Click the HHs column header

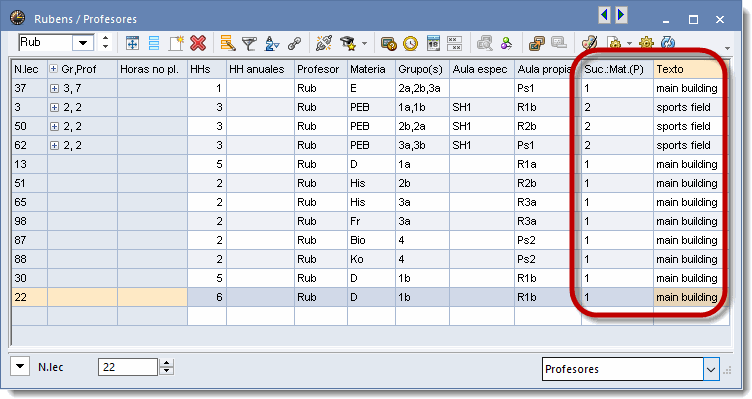(207, 69)
